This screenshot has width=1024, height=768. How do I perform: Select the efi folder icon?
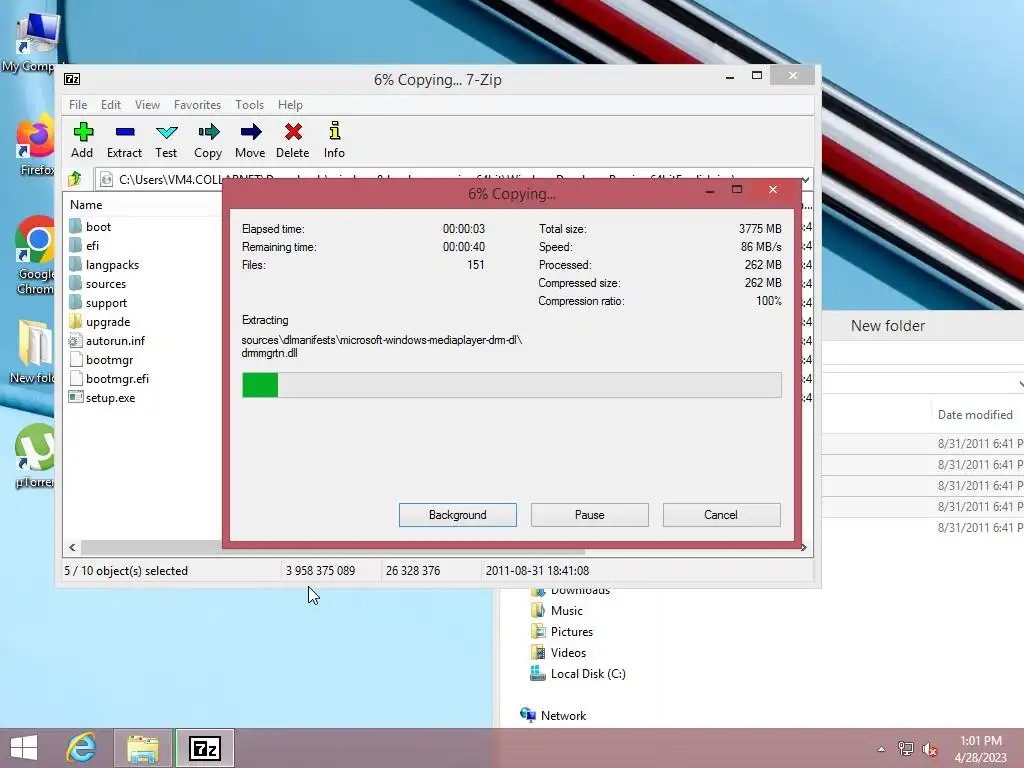tap(75, 246)
